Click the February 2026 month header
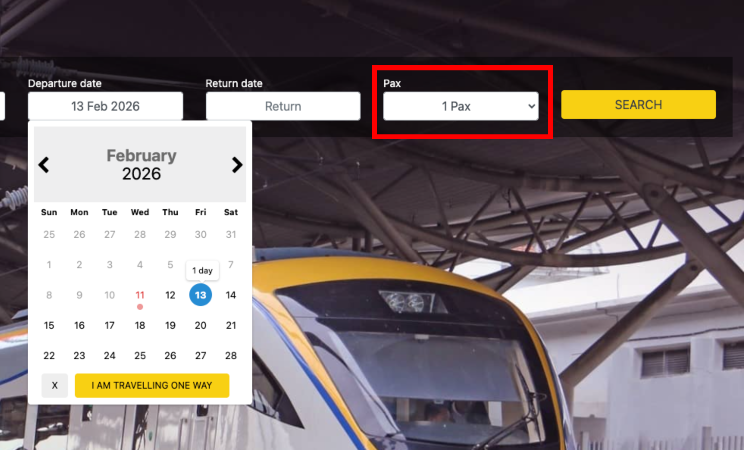This screenshot has height=450, width=744. tap(141, 165)
